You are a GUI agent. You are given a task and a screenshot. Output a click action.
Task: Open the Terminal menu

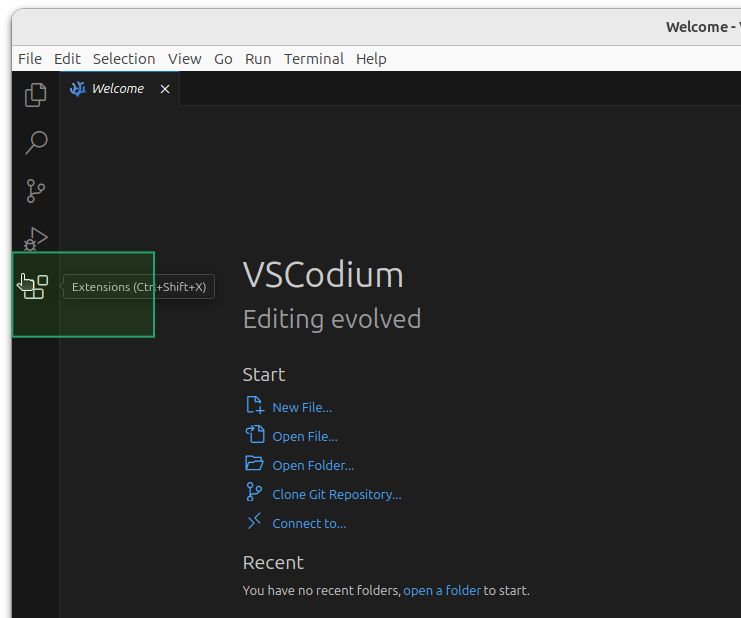[314, 59]
